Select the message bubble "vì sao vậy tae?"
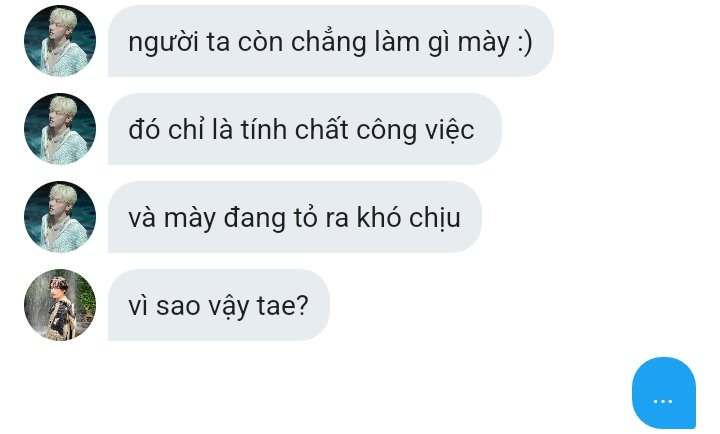 click(219, 305)
